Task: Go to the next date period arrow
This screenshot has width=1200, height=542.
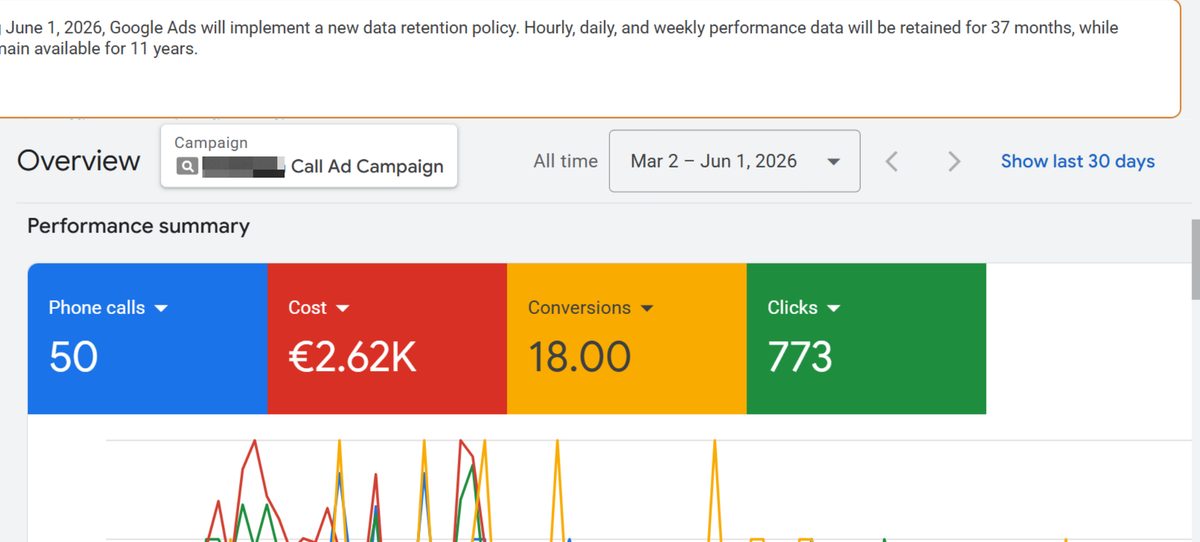Action: click(x=954, y=161)
